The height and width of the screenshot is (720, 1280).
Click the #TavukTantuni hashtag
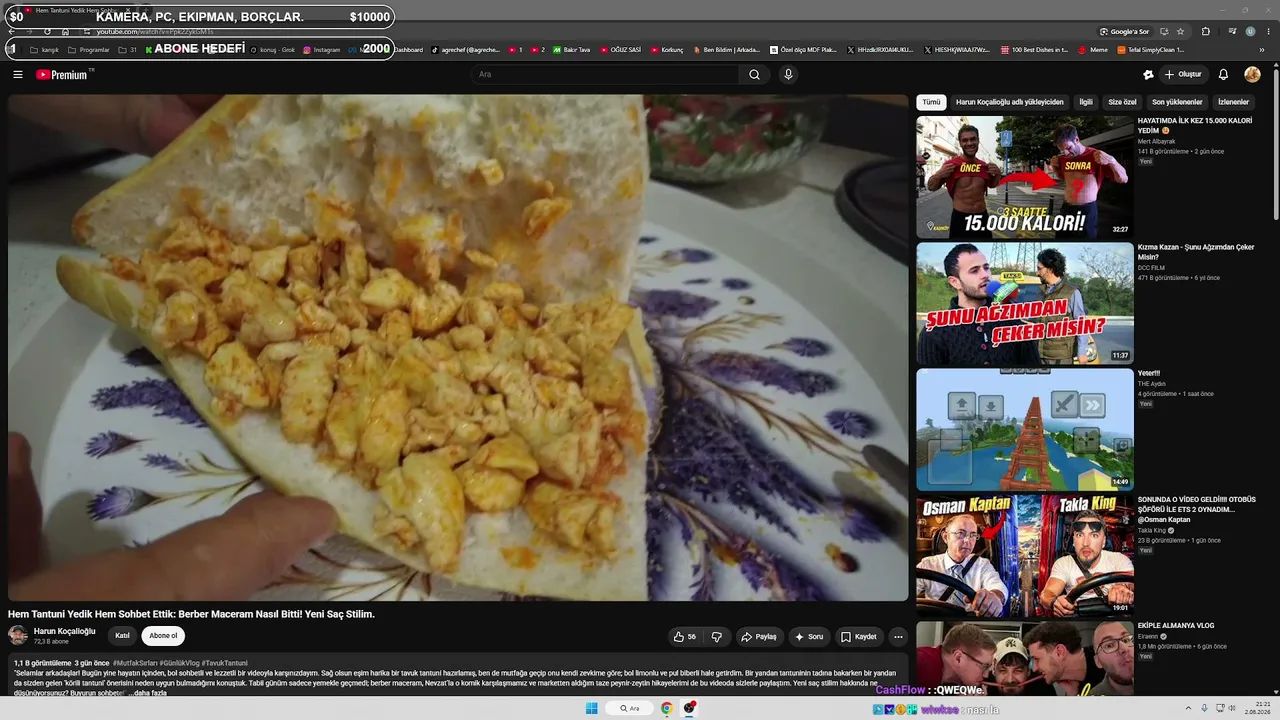(x=225, y=663)
